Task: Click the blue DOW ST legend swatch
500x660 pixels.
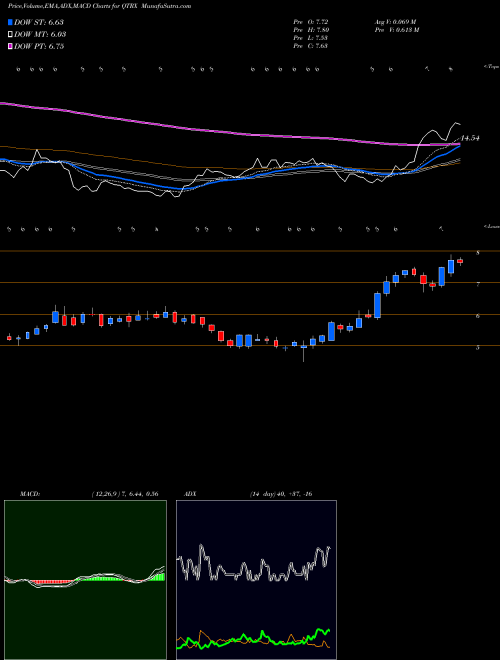Action: click(11, 22)
